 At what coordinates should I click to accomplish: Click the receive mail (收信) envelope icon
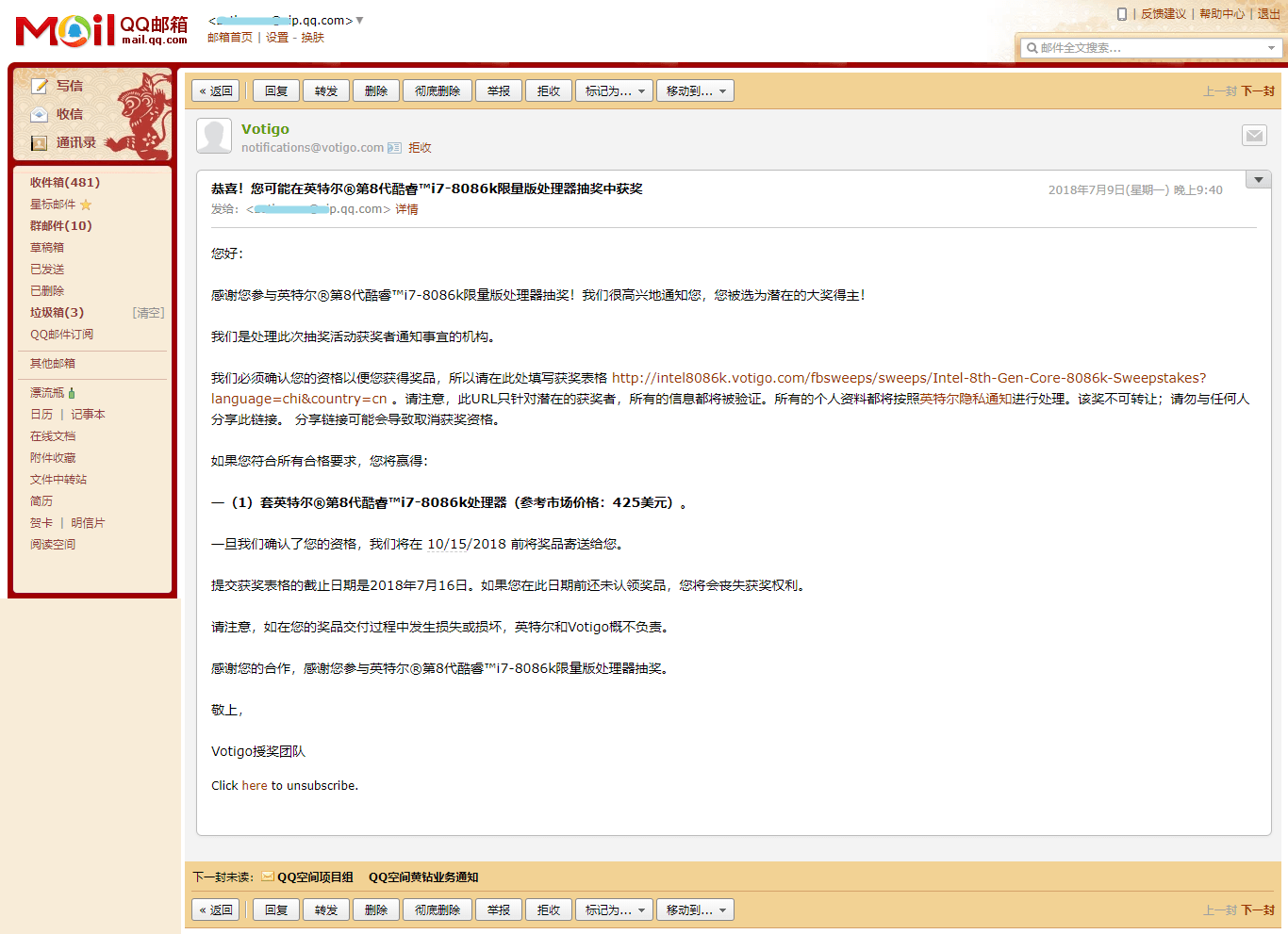[40, 114]
